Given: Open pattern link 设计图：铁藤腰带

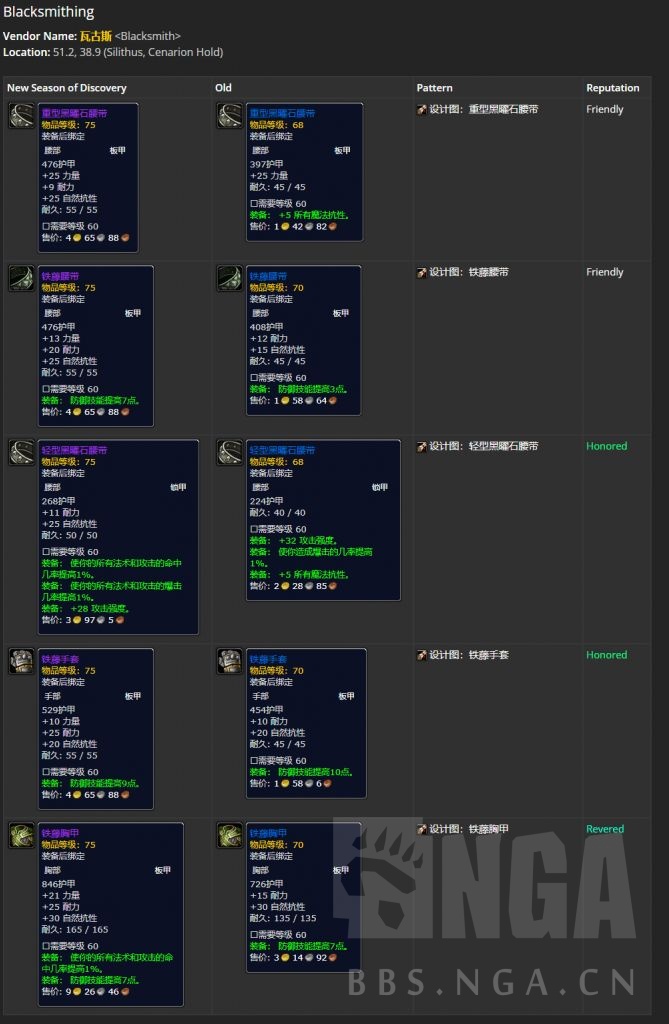Looking at the screenshot, I should (469, 272).
